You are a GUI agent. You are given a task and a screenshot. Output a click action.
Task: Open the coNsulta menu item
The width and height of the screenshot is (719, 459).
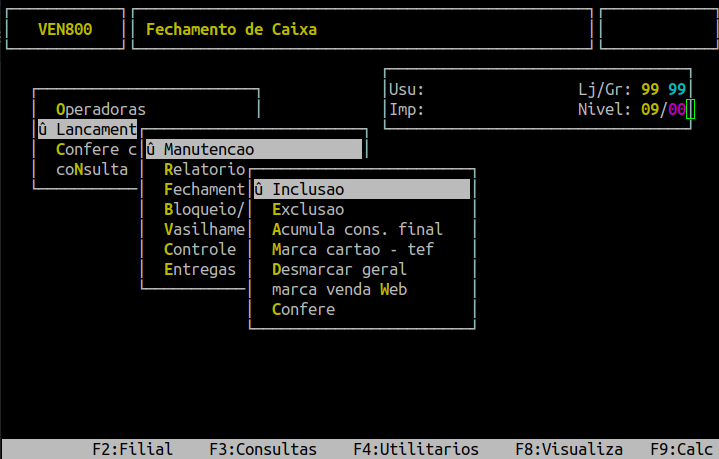[x=92, y=170]
